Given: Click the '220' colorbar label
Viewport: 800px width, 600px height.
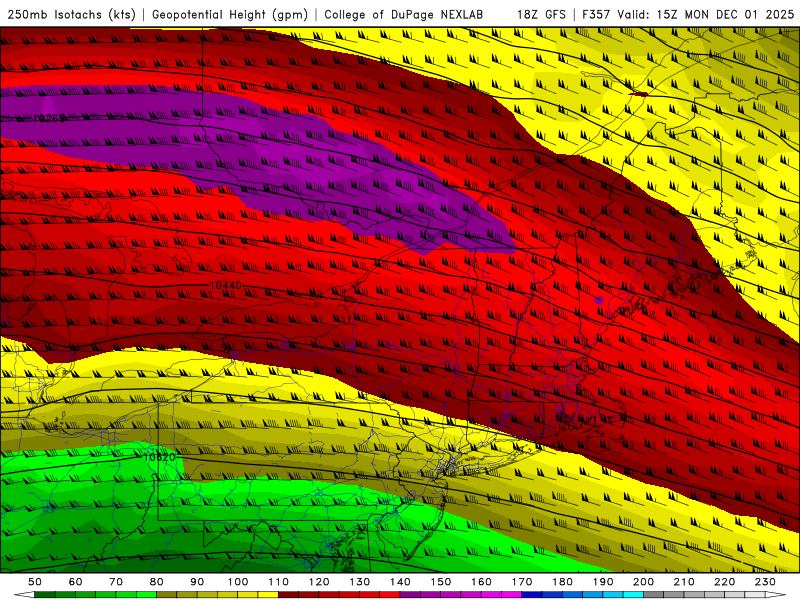Looking at the screenshot, I should (724, 582).
